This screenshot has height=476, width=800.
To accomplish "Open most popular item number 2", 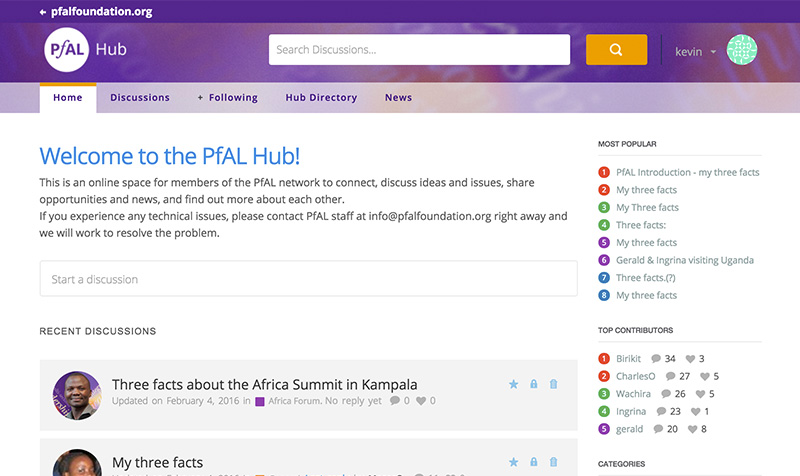I will pyautogui.click(x=646, y=190).
